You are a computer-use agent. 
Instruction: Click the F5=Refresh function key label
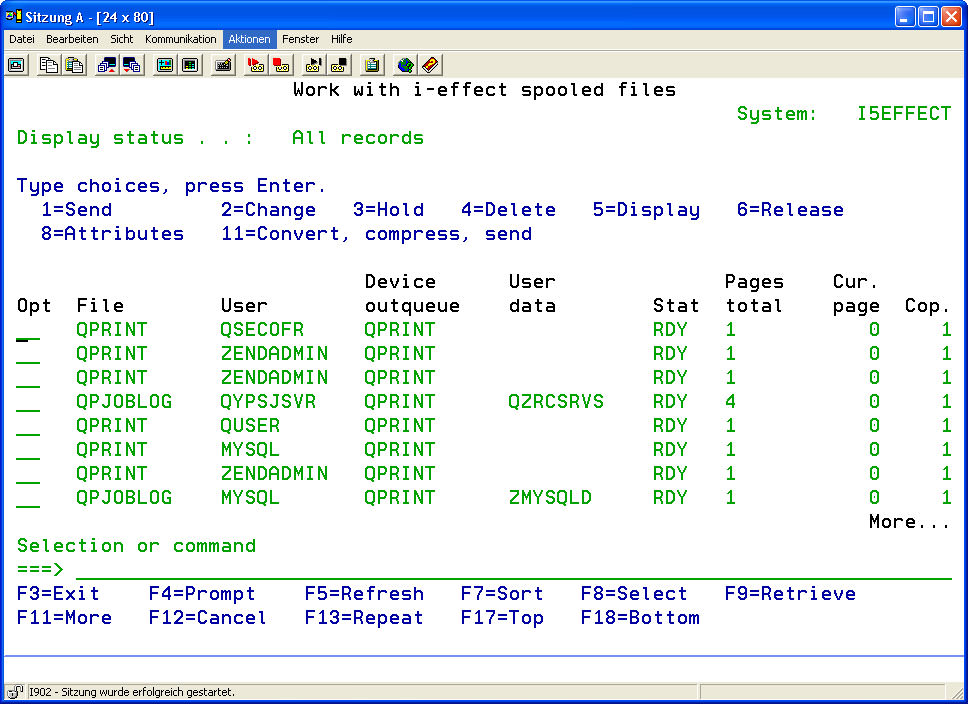[x=364, y=594]
